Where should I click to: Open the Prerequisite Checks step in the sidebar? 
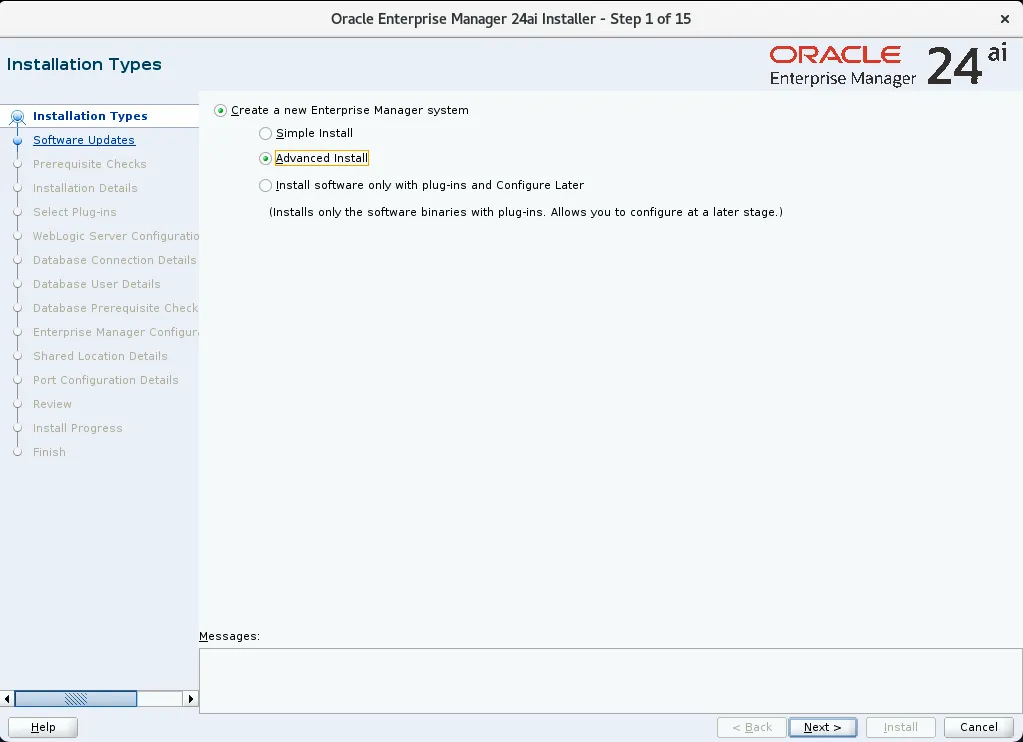tap(89, 164)
